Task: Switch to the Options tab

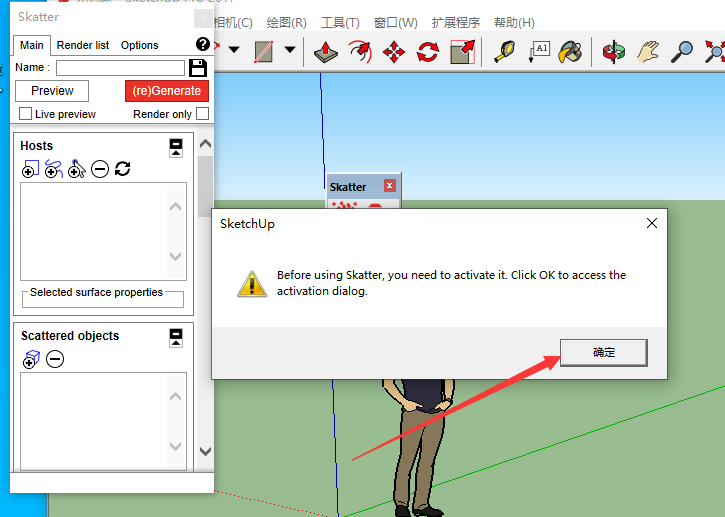Action: point(140,45)
